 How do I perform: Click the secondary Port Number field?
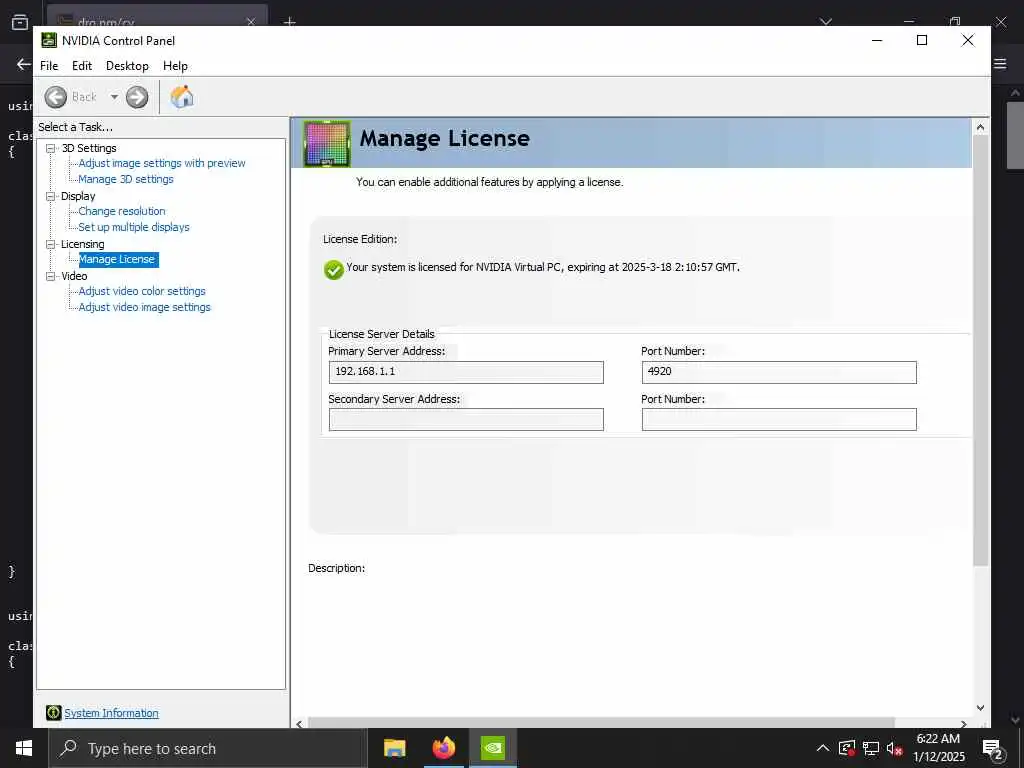pyautogui.click(x=779, y=419)
